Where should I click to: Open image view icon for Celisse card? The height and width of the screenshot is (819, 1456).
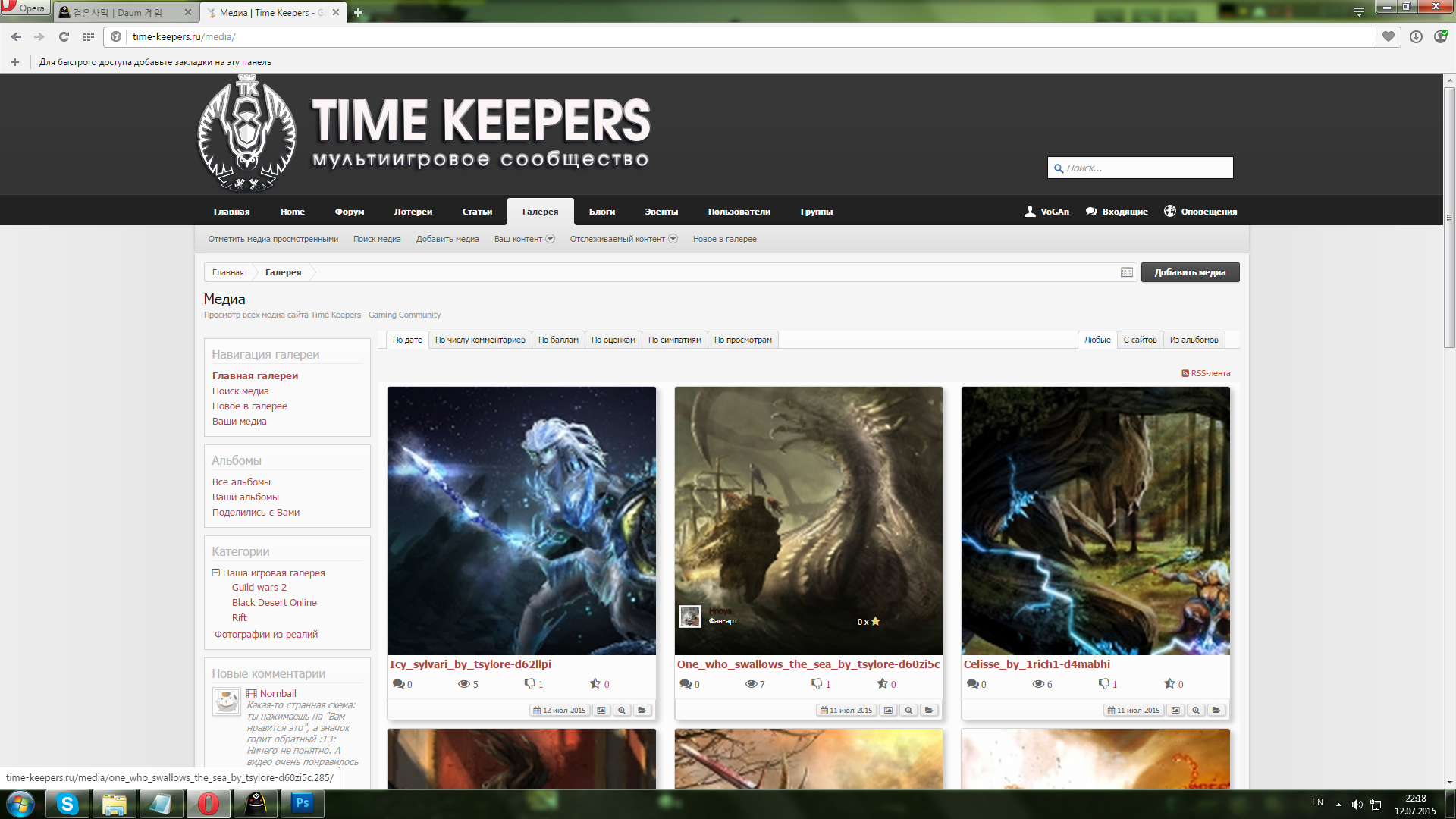click(1175, 711)
